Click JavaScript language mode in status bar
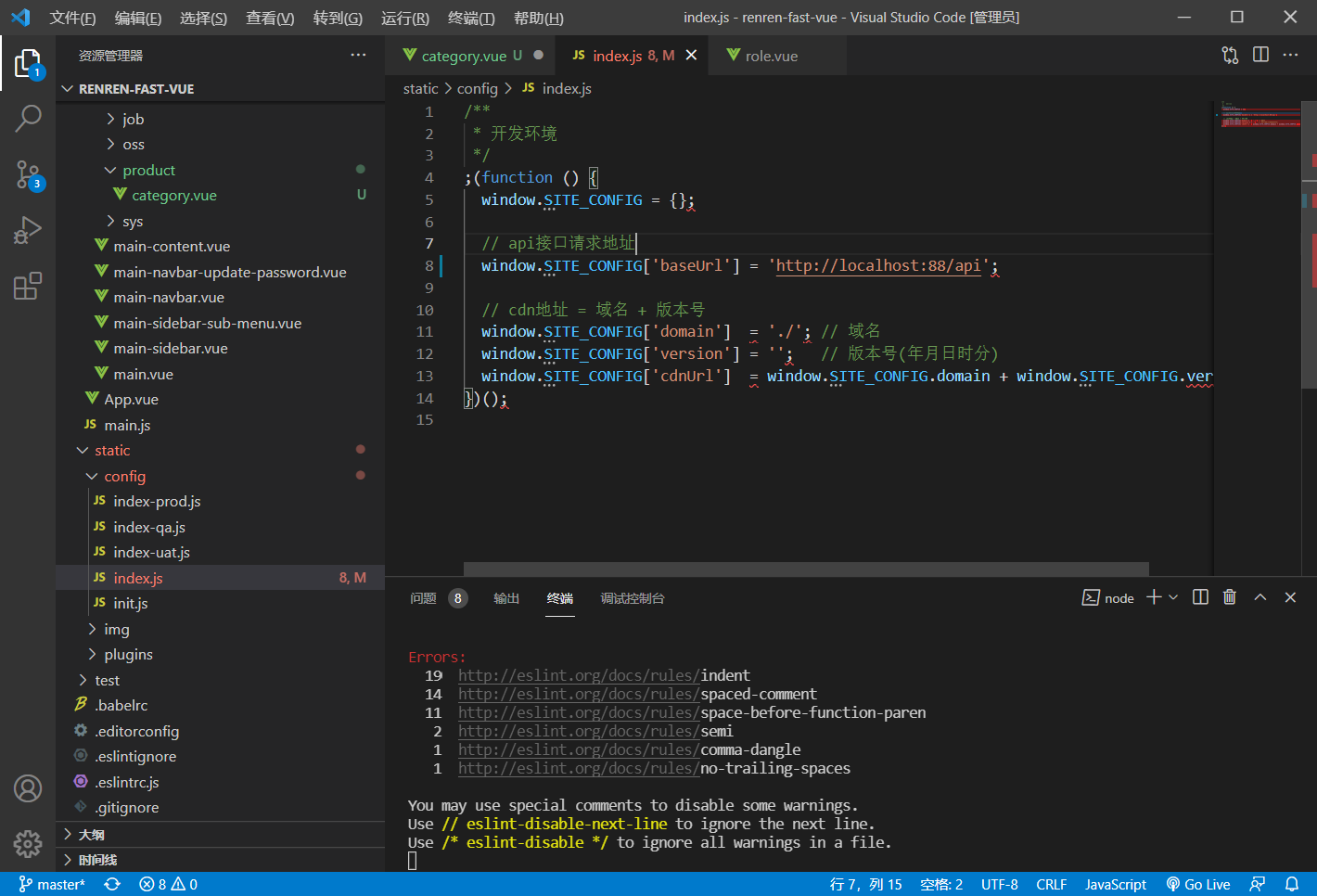 pyautogui.click(x=1116, y=884)
